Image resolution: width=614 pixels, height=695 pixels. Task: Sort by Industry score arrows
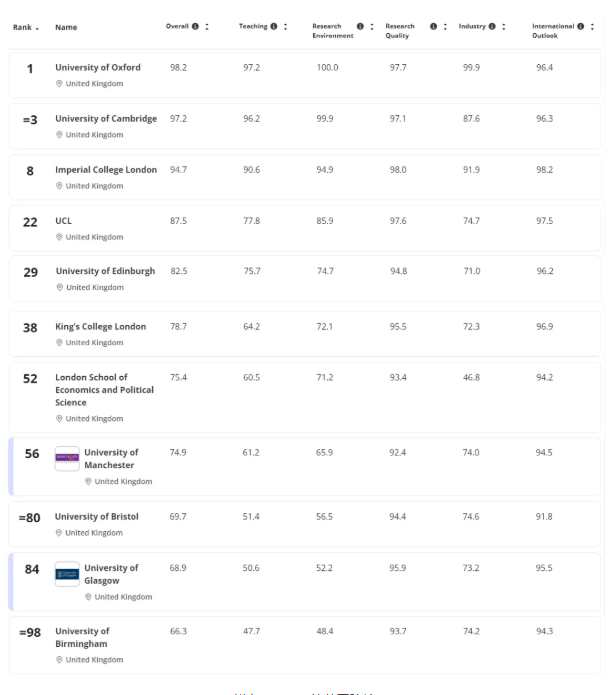click(503, 26)
